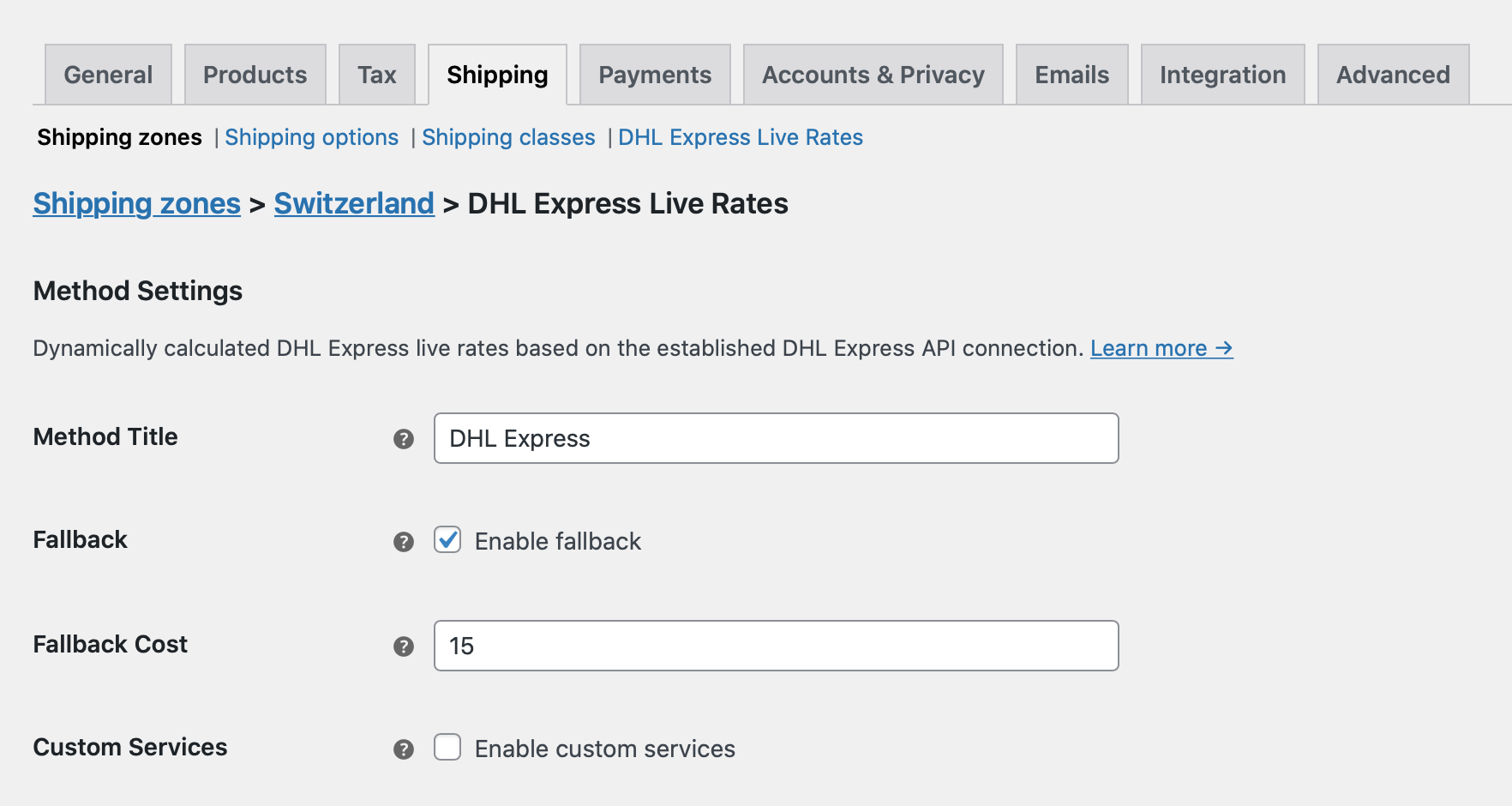This screenshot has width=1512, height=806.
Task: Open the Learn more link
Action: tap(1161, 348)
